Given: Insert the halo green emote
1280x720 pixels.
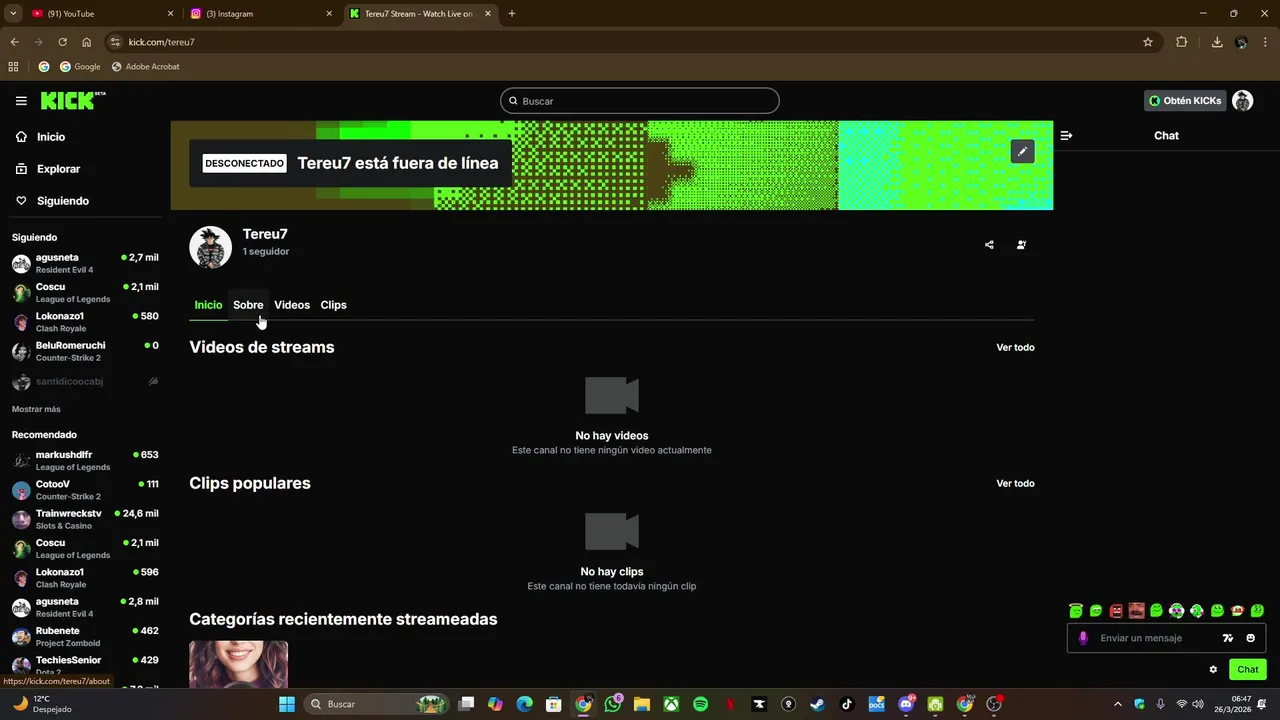Looking at the screenshot, I should 1076,610.
